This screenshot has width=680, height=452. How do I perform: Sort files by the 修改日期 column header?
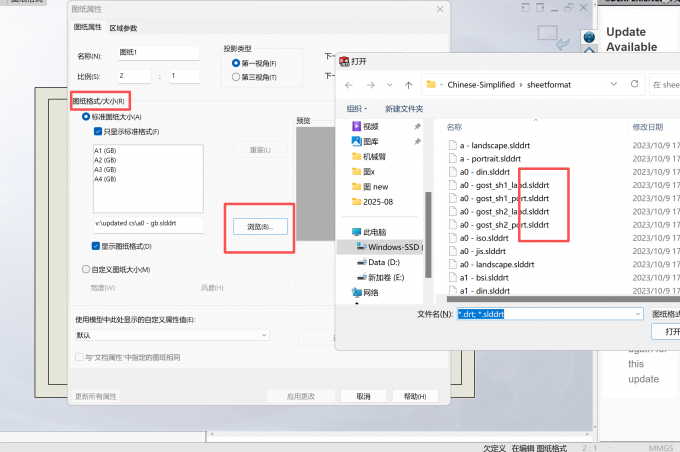coord(647,127)
